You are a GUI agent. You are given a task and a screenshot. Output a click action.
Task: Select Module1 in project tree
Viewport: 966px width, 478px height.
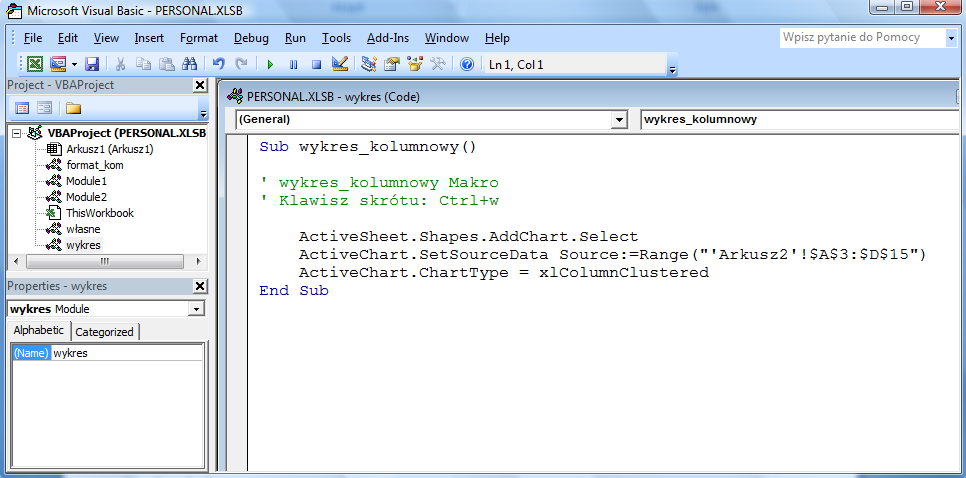tap(86, 181)
